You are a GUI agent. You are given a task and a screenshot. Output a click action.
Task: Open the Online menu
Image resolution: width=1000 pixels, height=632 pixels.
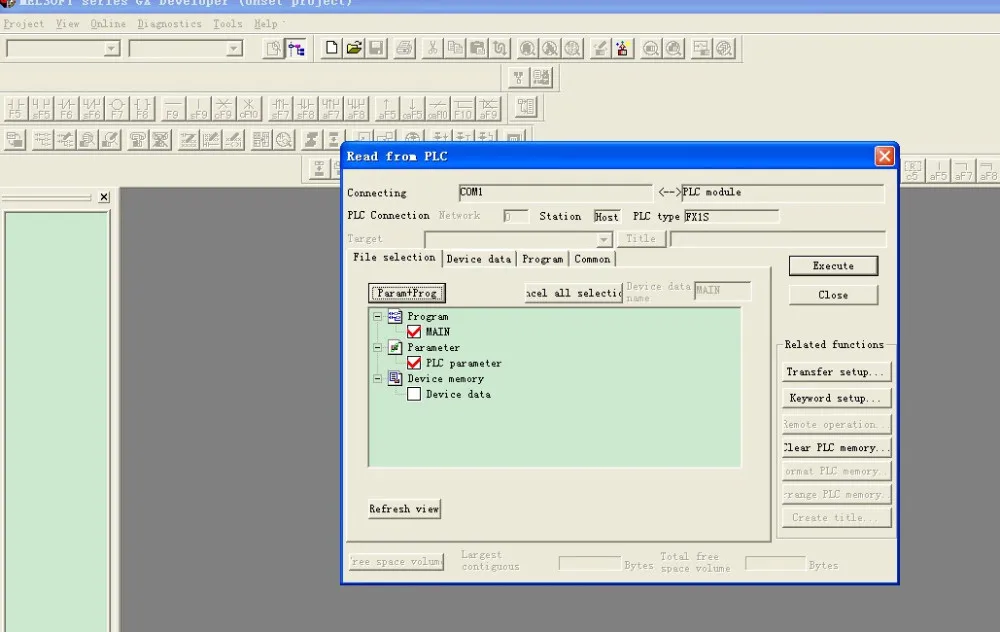point(108,24)
